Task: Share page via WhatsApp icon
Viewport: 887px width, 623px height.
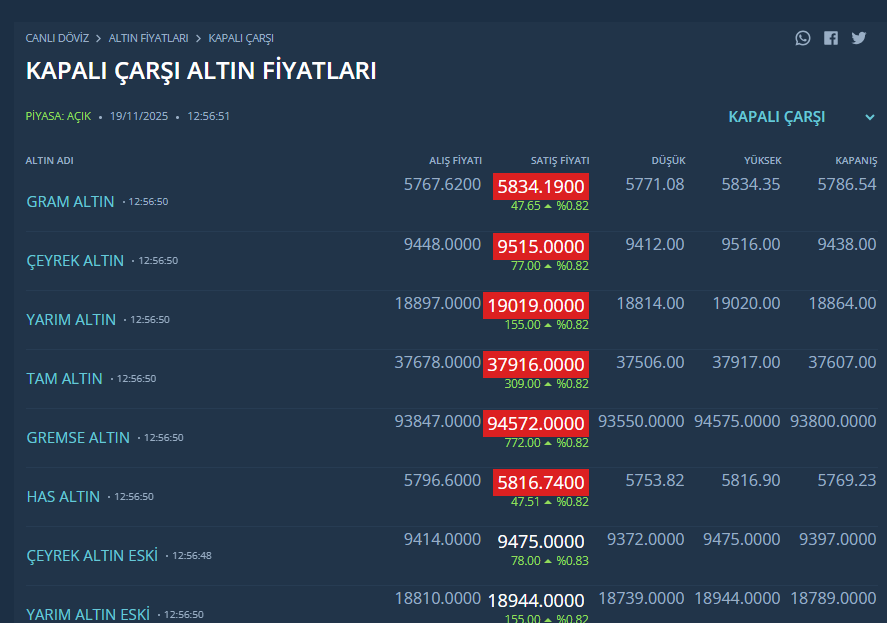Action: click(x=803, y=38)
